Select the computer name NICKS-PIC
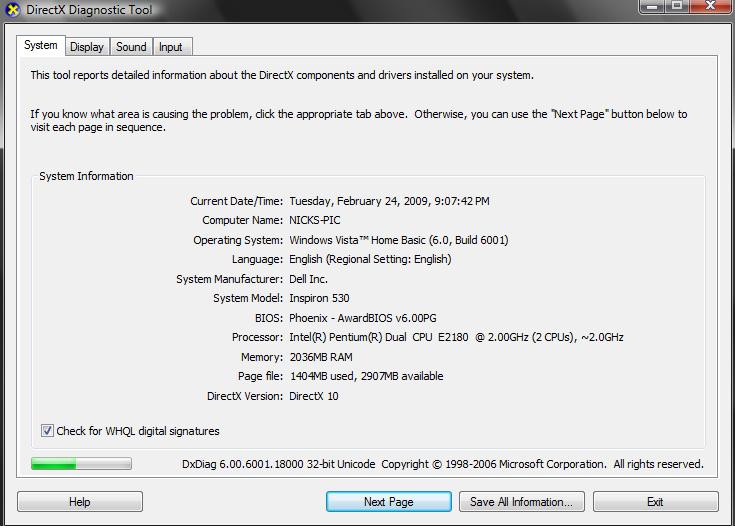 [x=315, y=220]
